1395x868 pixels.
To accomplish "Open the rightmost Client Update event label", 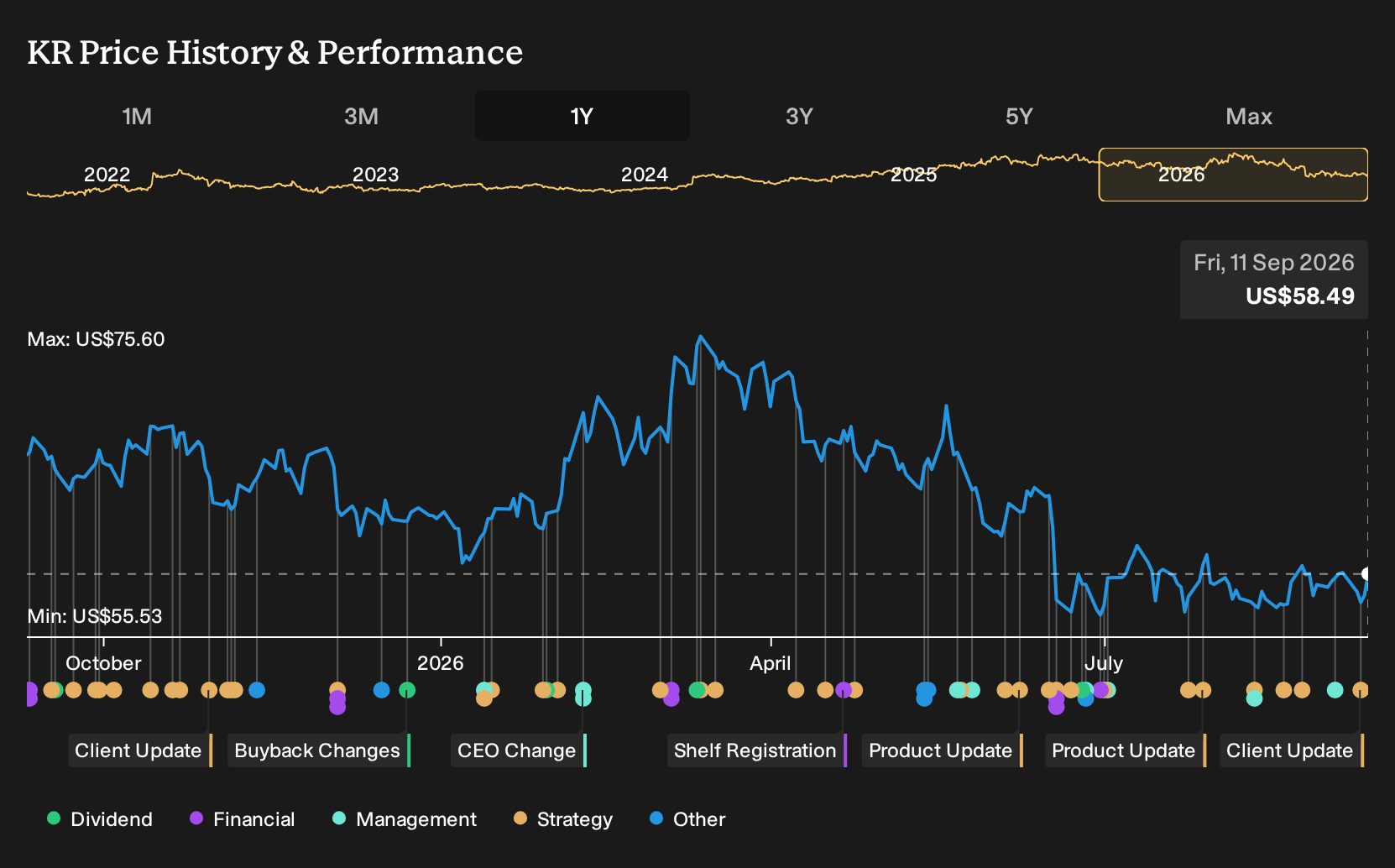I will tap(1292, 750).
